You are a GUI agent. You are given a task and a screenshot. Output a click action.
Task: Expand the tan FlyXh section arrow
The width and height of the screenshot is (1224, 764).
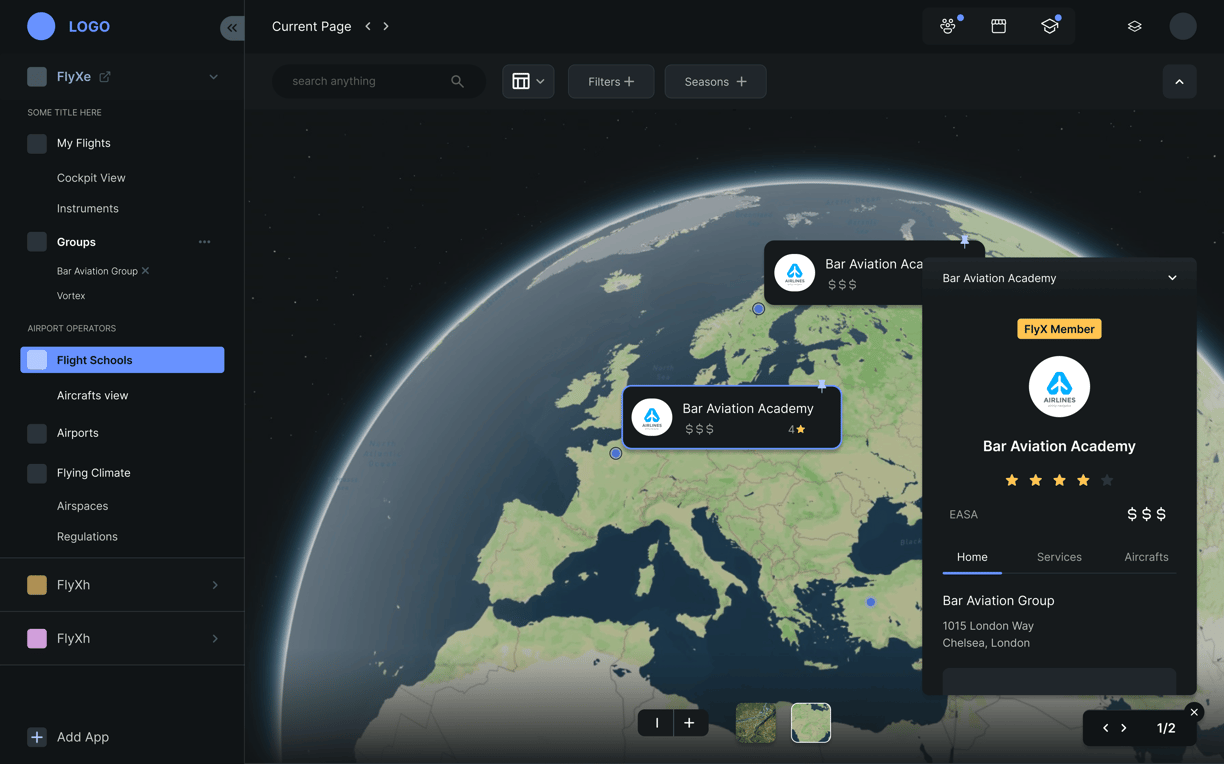215,585
